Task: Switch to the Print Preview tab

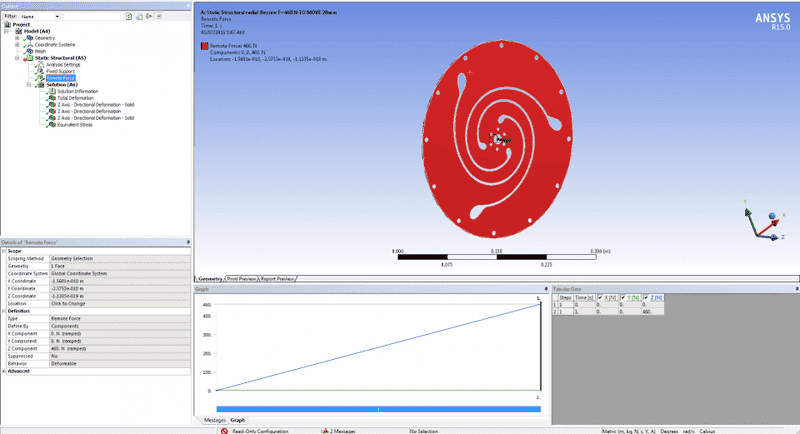Action: pyautogui.click(x=241, y=278)
